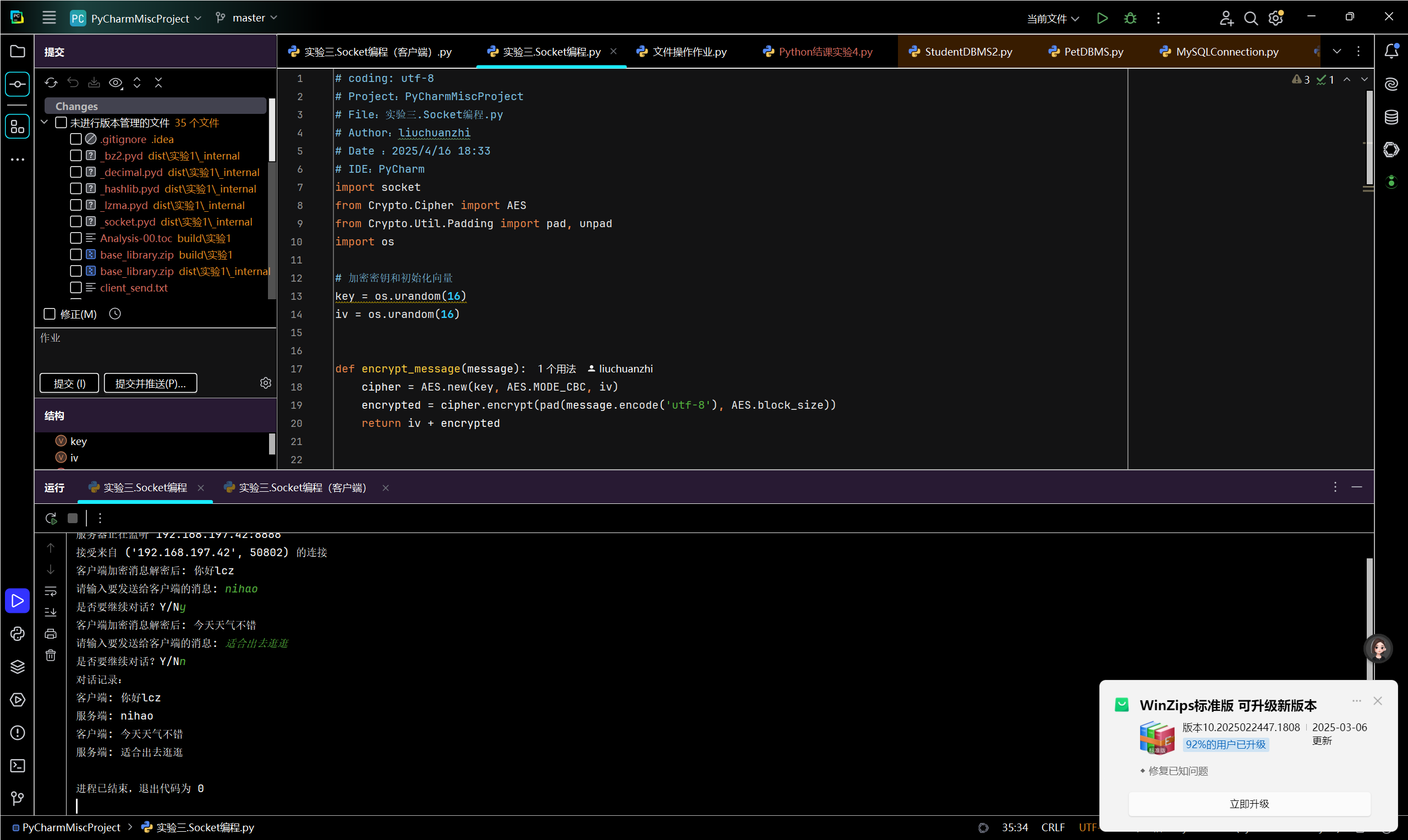Image resolution: width=1408 pixels, height=840 pixels.
Task: Click the Clear All trash icon
Action: pos(51,656)
